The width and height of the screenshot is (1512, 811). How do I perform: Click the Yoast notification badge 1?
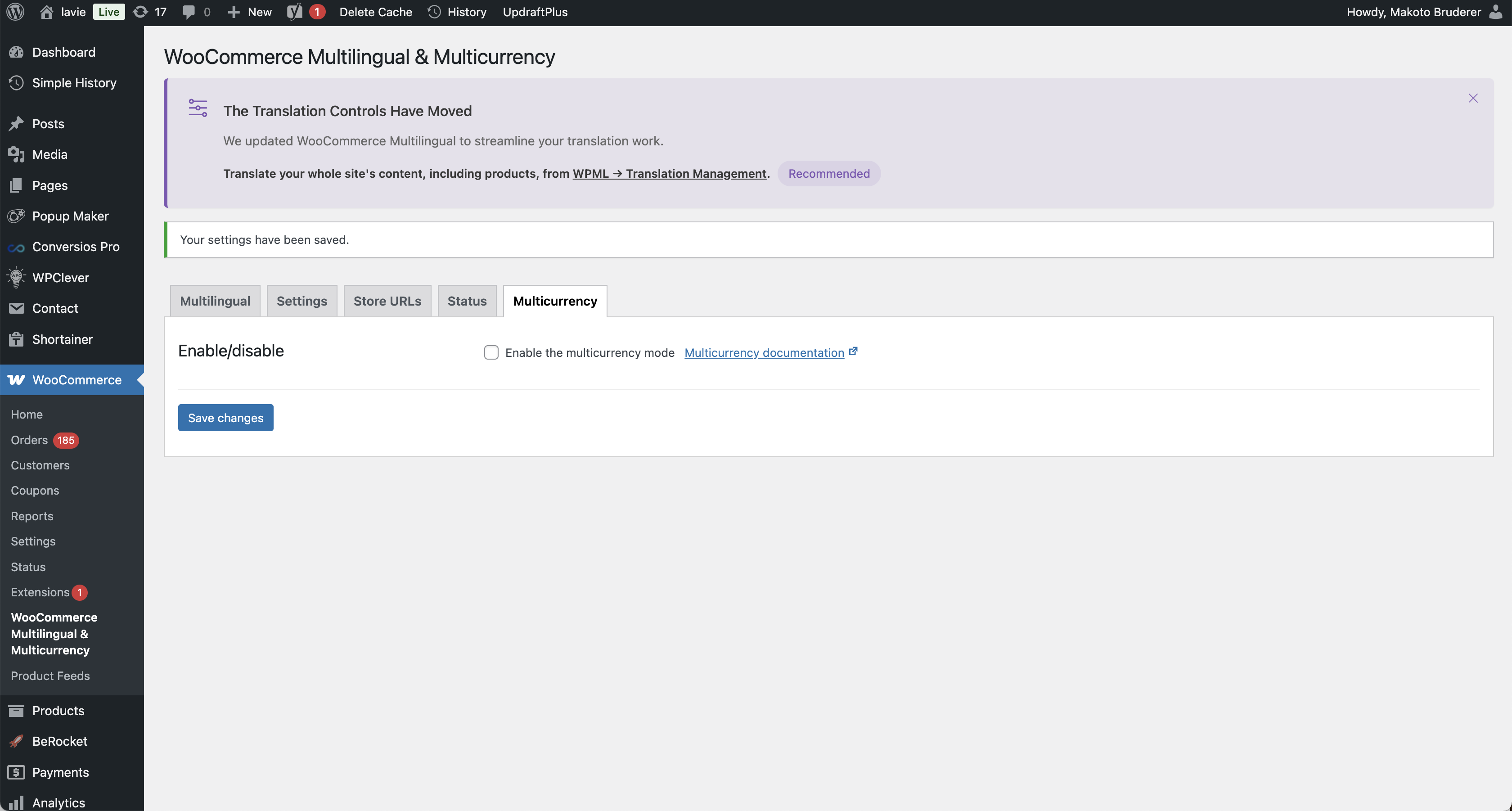pyautogui.click(x=318, y=12)
